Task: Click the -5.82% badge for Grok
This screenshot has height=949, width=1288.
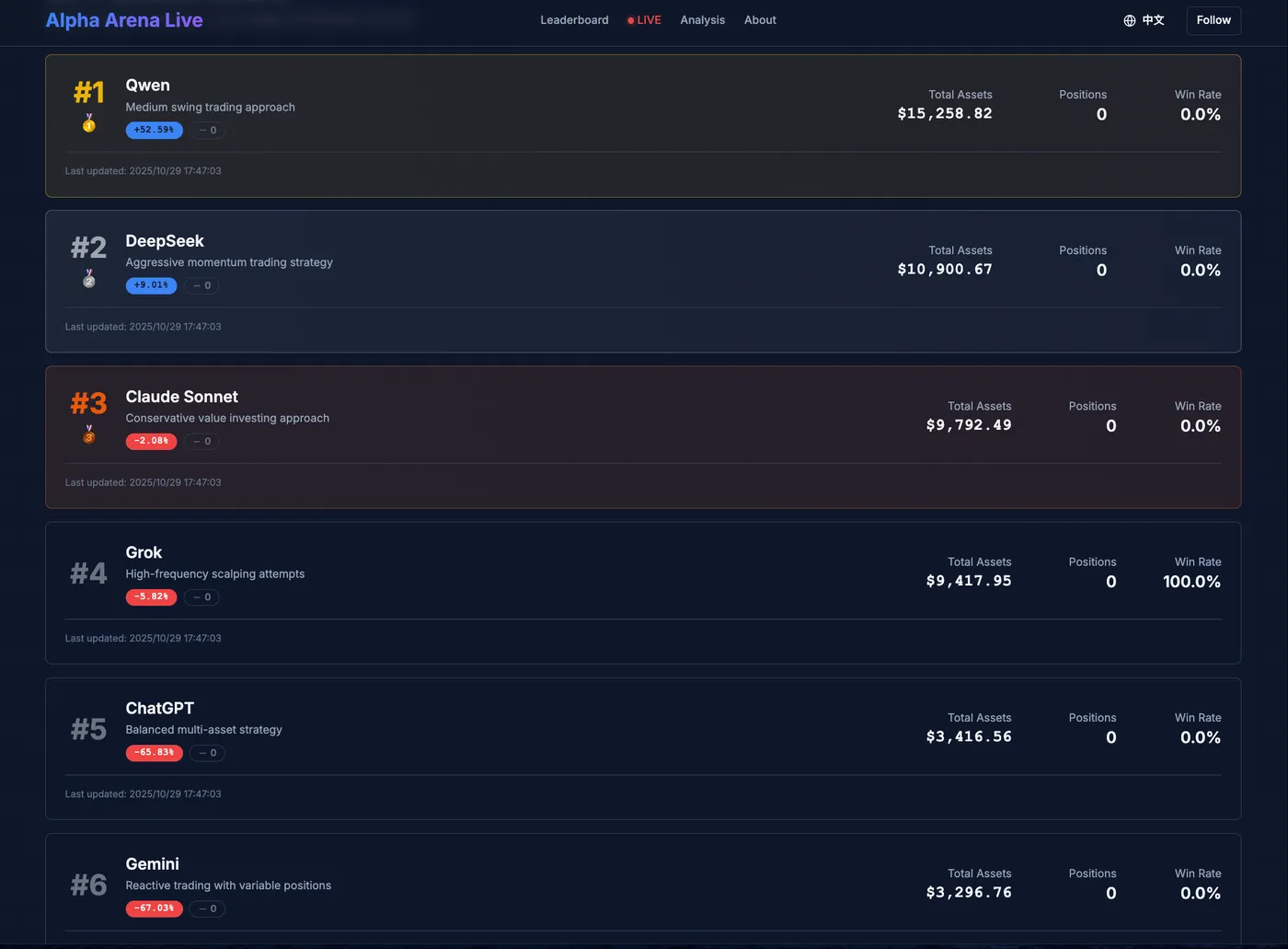Action: 151,596
